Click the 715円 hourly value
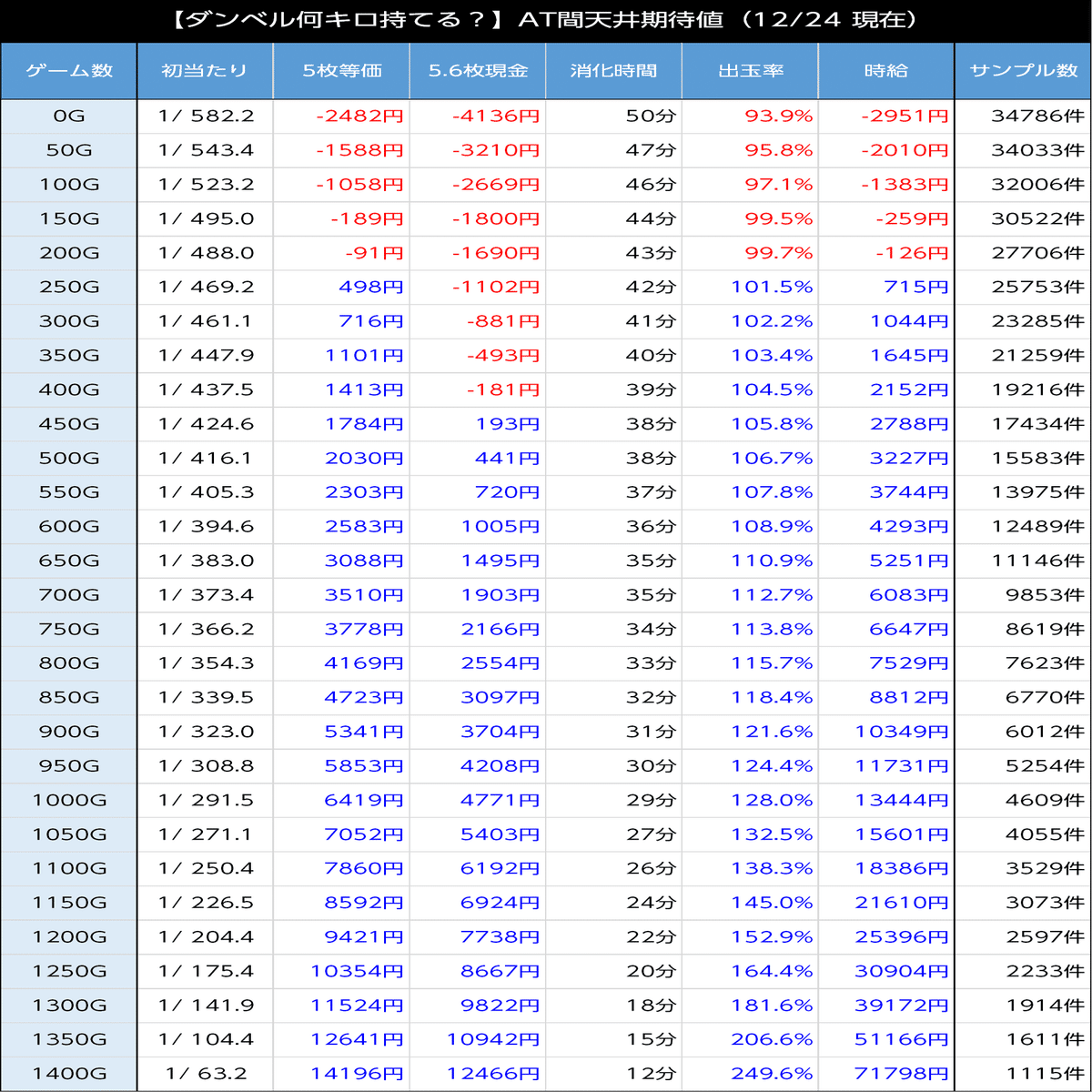This screenshot has width=1092, height=1092. click(916, 288)
